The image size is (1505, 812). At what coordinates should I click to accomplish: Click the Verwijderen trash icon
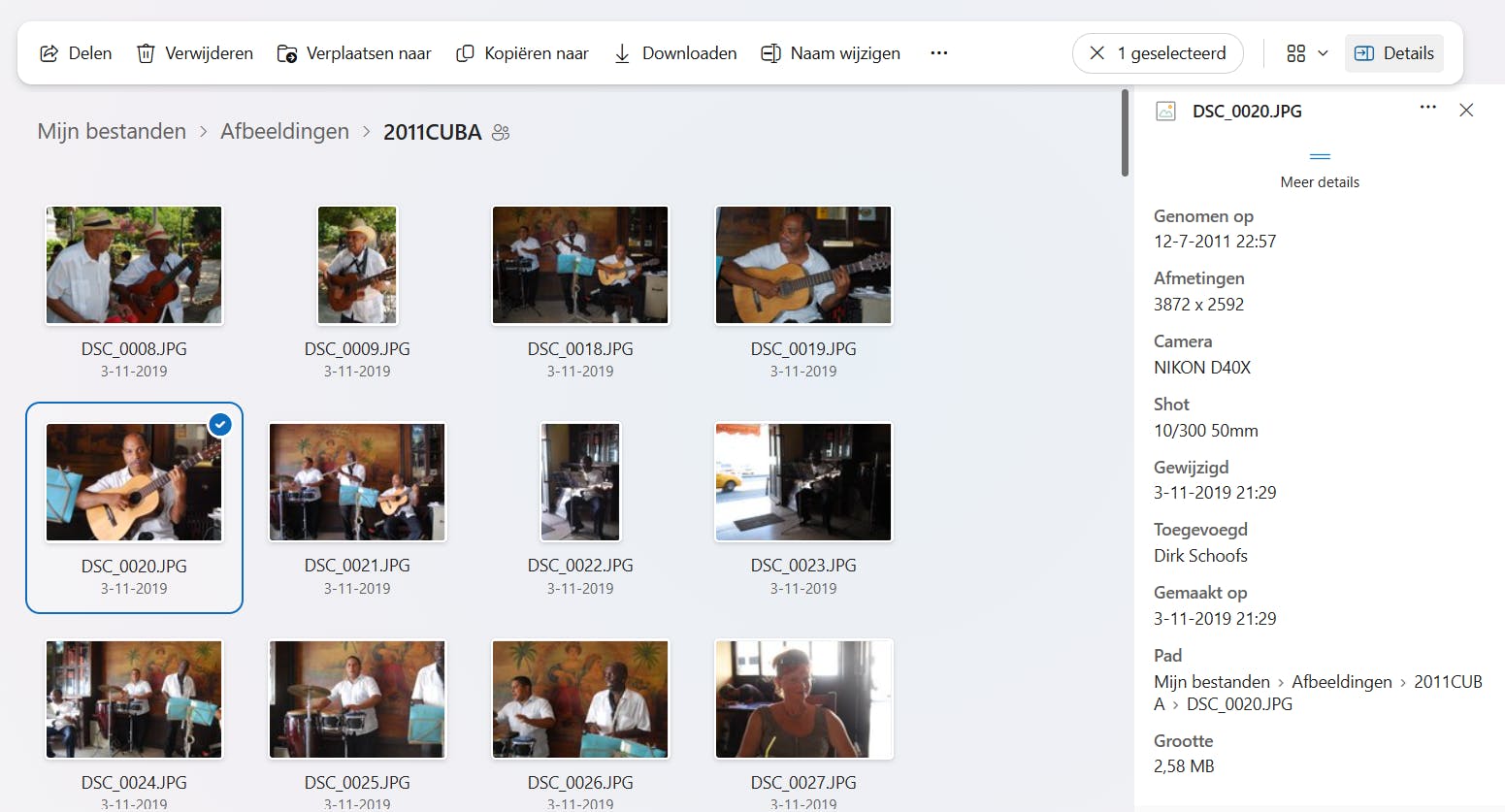pos(146,53)
